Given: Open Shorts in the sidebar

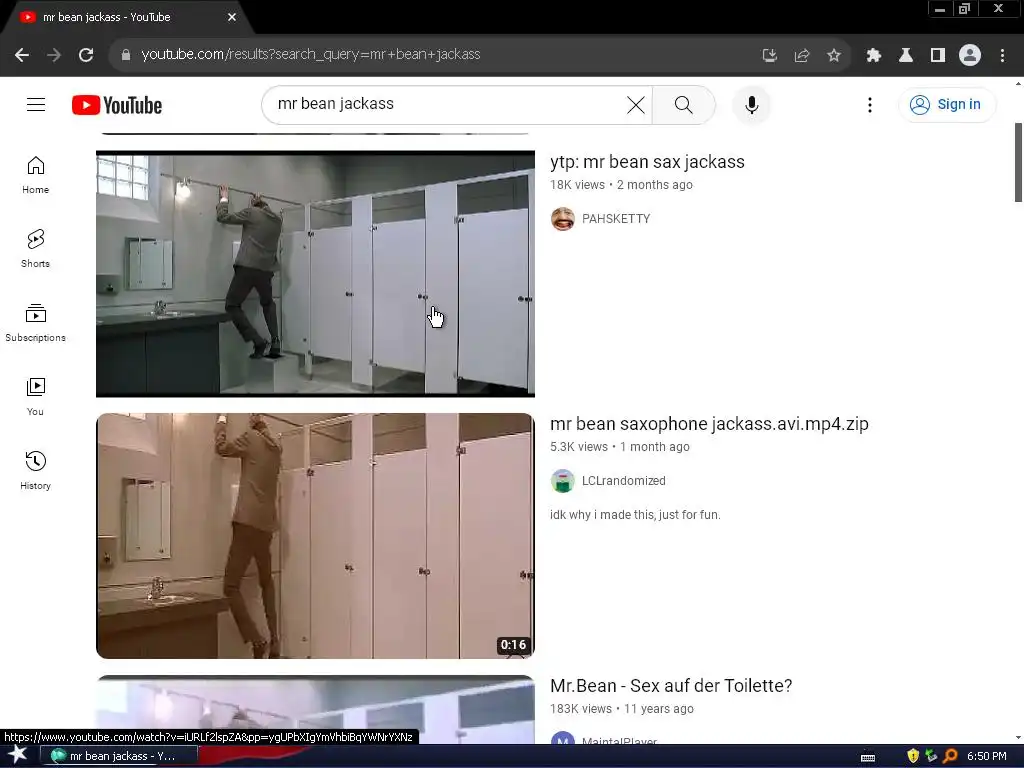Looking at the screenshot, I should click(35, 249).
